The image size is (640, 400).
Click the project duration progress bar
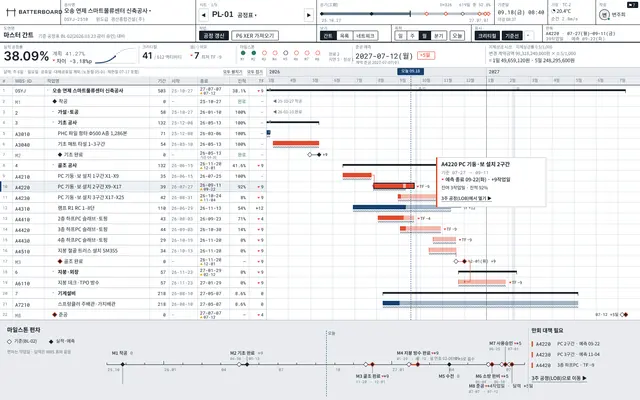pyautogui.click(x=405, y=14)
